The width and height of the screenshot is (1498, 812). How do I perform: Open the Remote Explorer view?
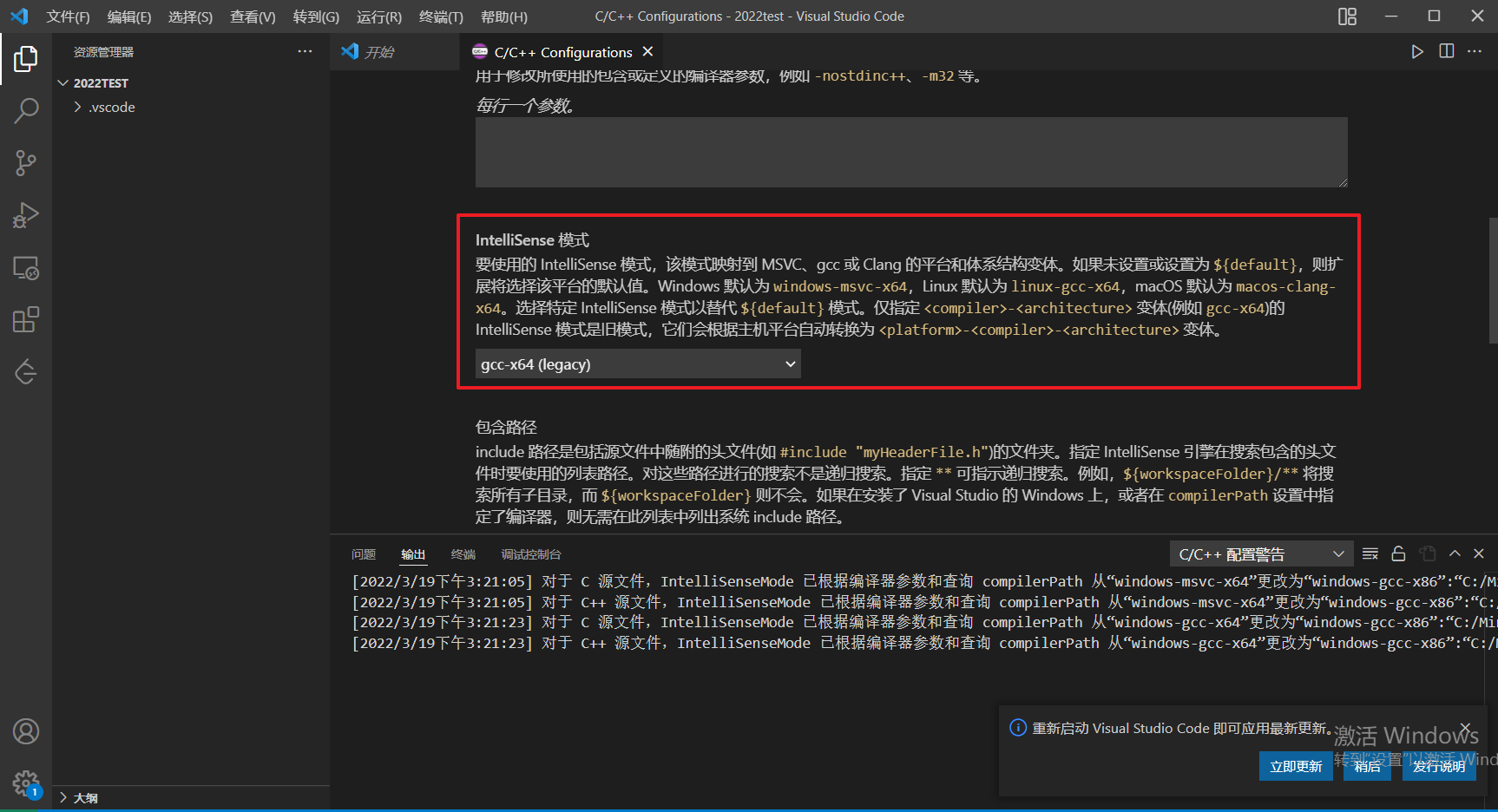coord(26,268)
